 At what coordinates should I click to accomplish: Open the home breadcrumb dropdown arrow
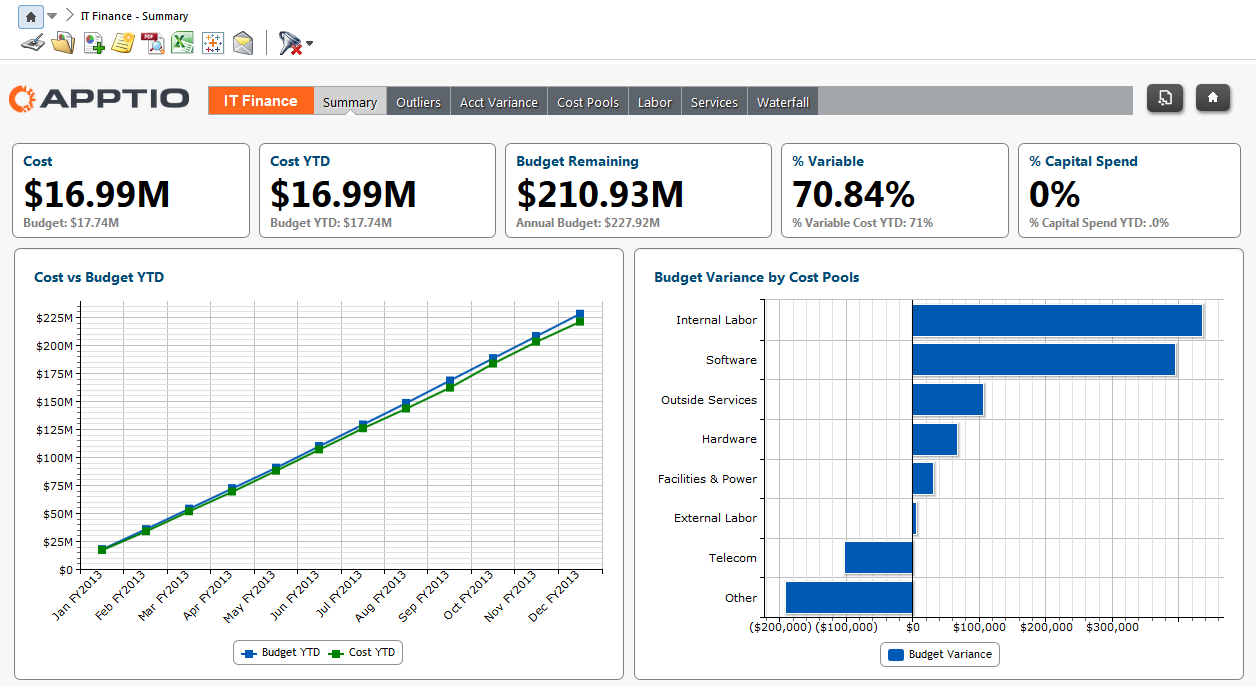coord(51,15)
